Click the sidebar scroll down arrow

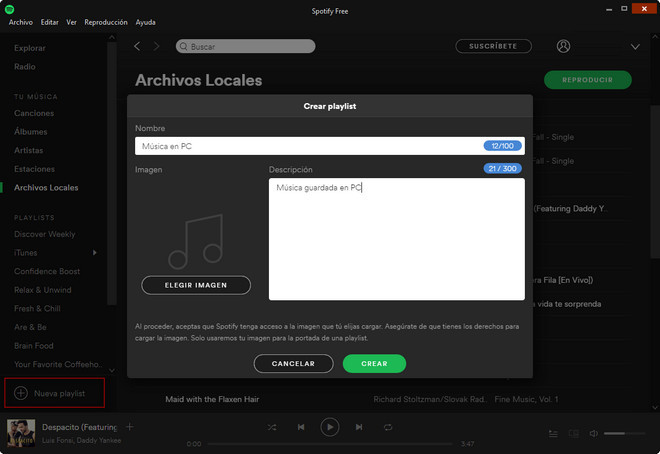point(112,370)
